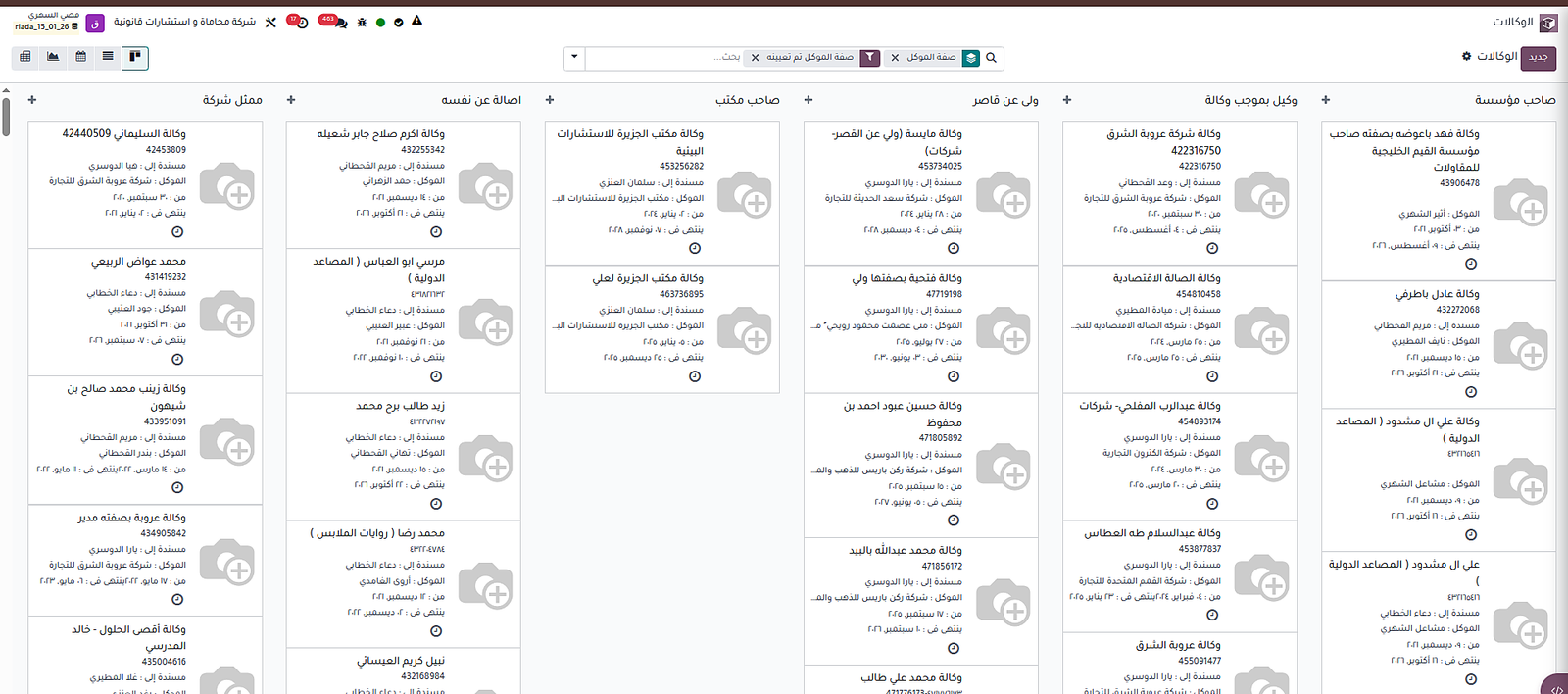Click the الوكالات breadcrumb title
1568x694 pixels.
(x=1497, y=57)
